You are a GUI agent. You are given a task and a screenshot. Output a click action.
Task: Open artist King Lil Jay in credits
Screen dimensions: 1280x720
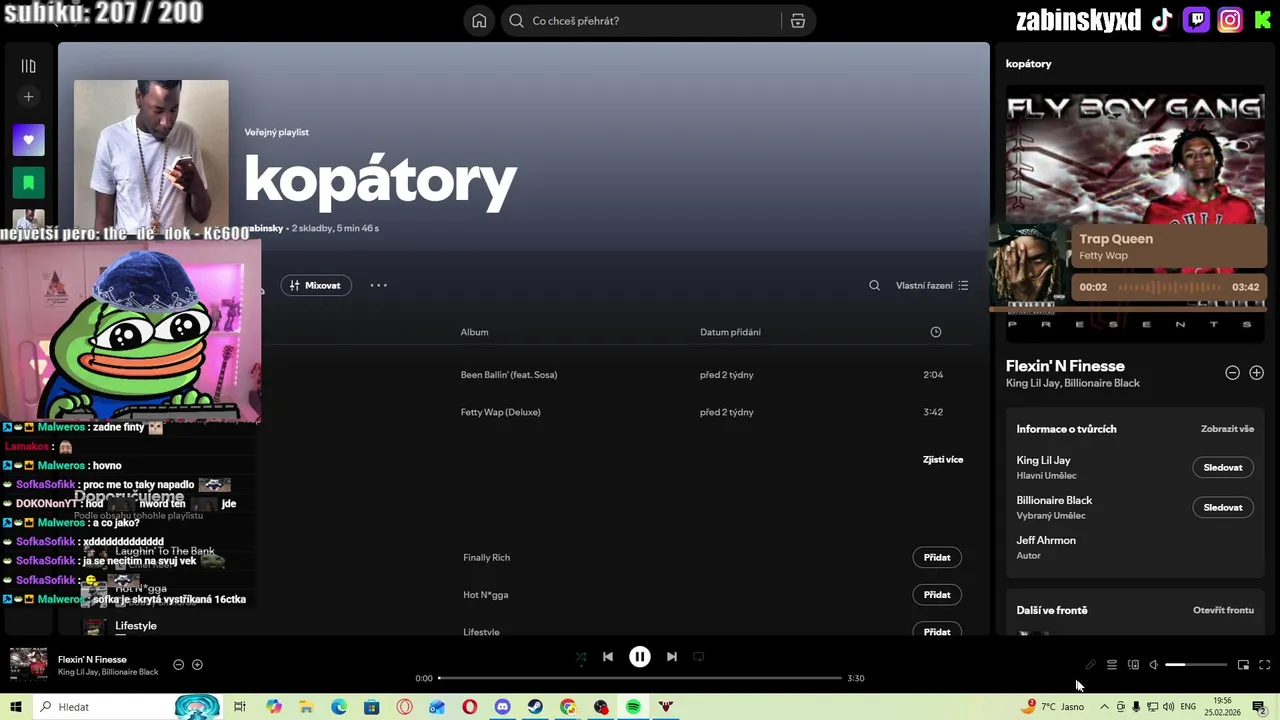[x=1043, y=461]
